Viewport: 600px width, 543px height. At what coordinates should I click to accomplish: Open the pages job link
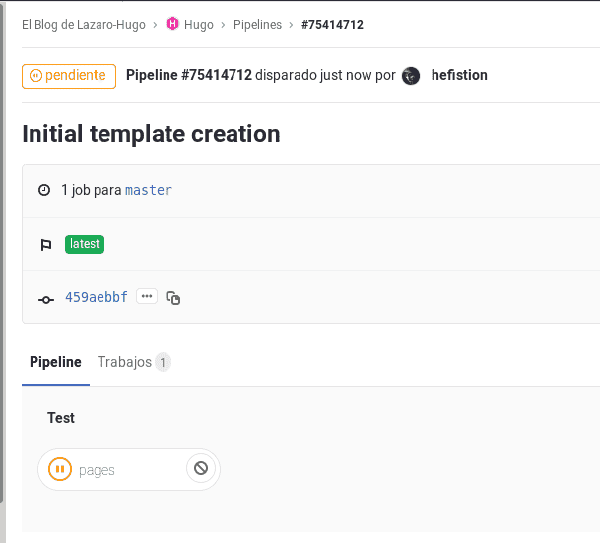97,470
